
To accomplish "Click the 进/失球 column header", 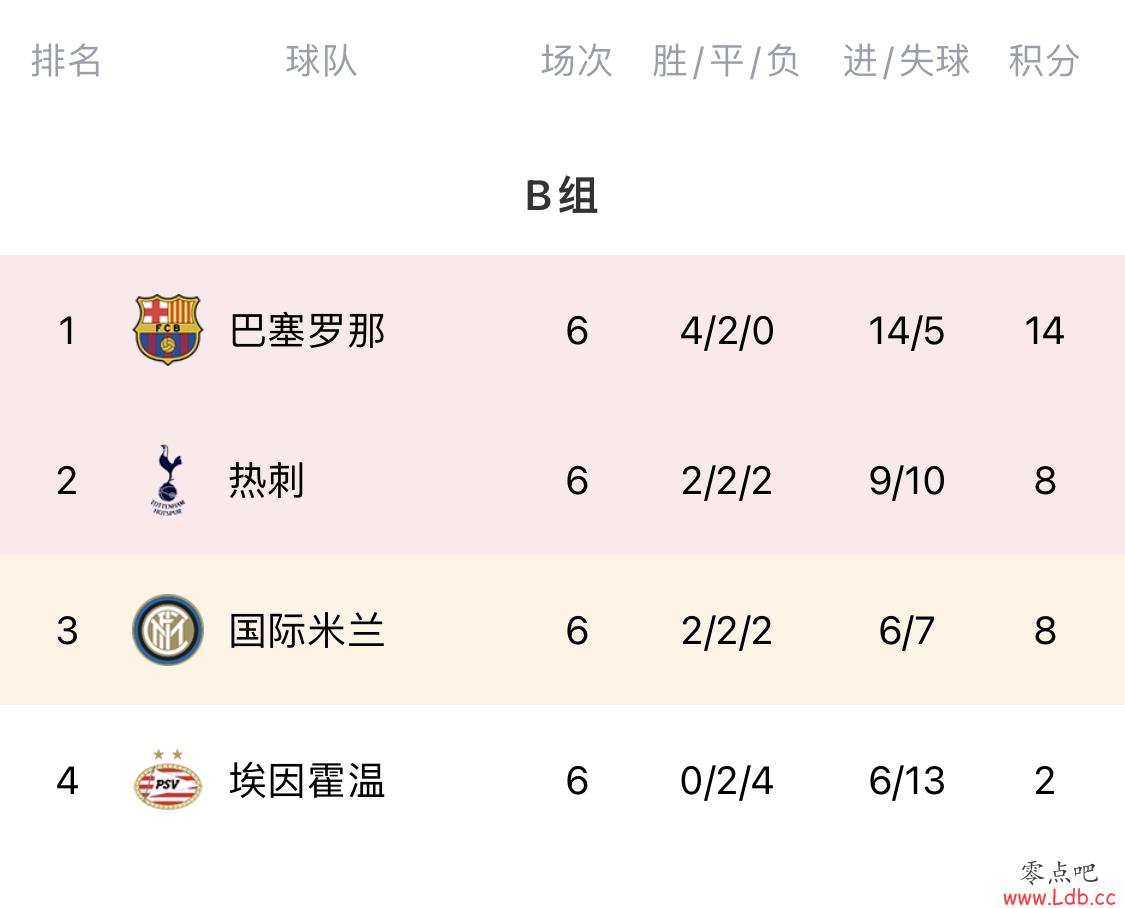I will pyautogui.click(x=906, y=61).
